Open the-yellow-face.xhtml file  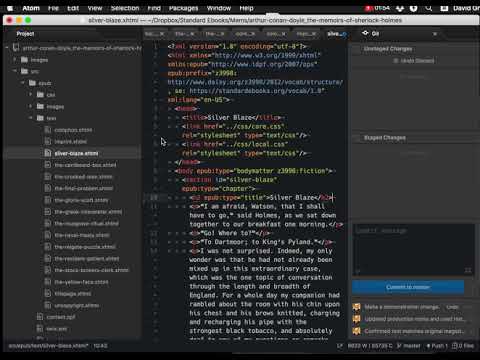click(81, 282)
